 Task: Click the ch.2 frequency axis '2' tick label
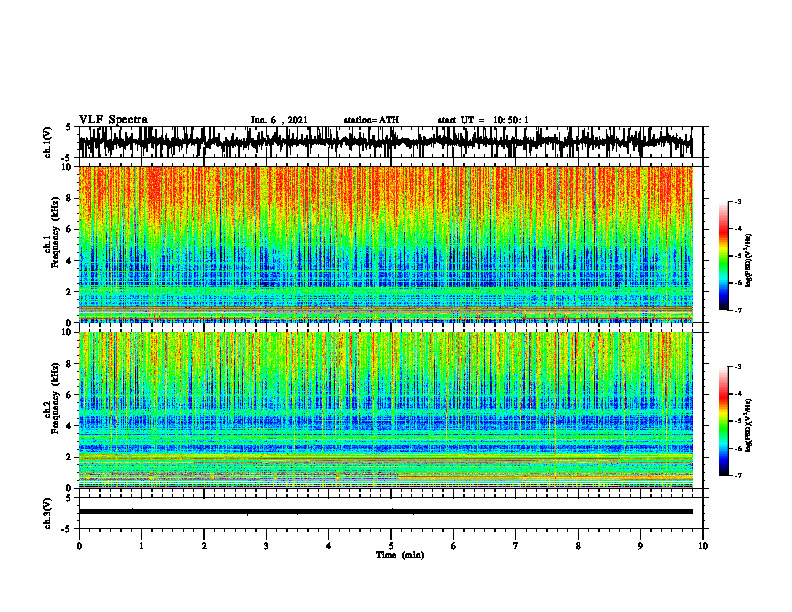point(70,457)
